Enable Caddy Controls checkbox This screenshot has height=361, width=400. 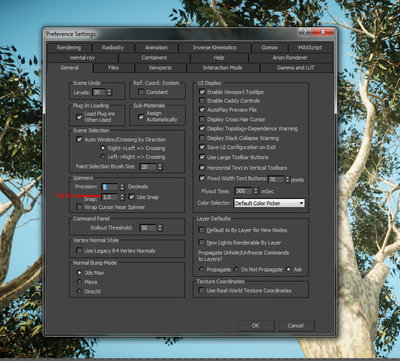tap(202, 100)
